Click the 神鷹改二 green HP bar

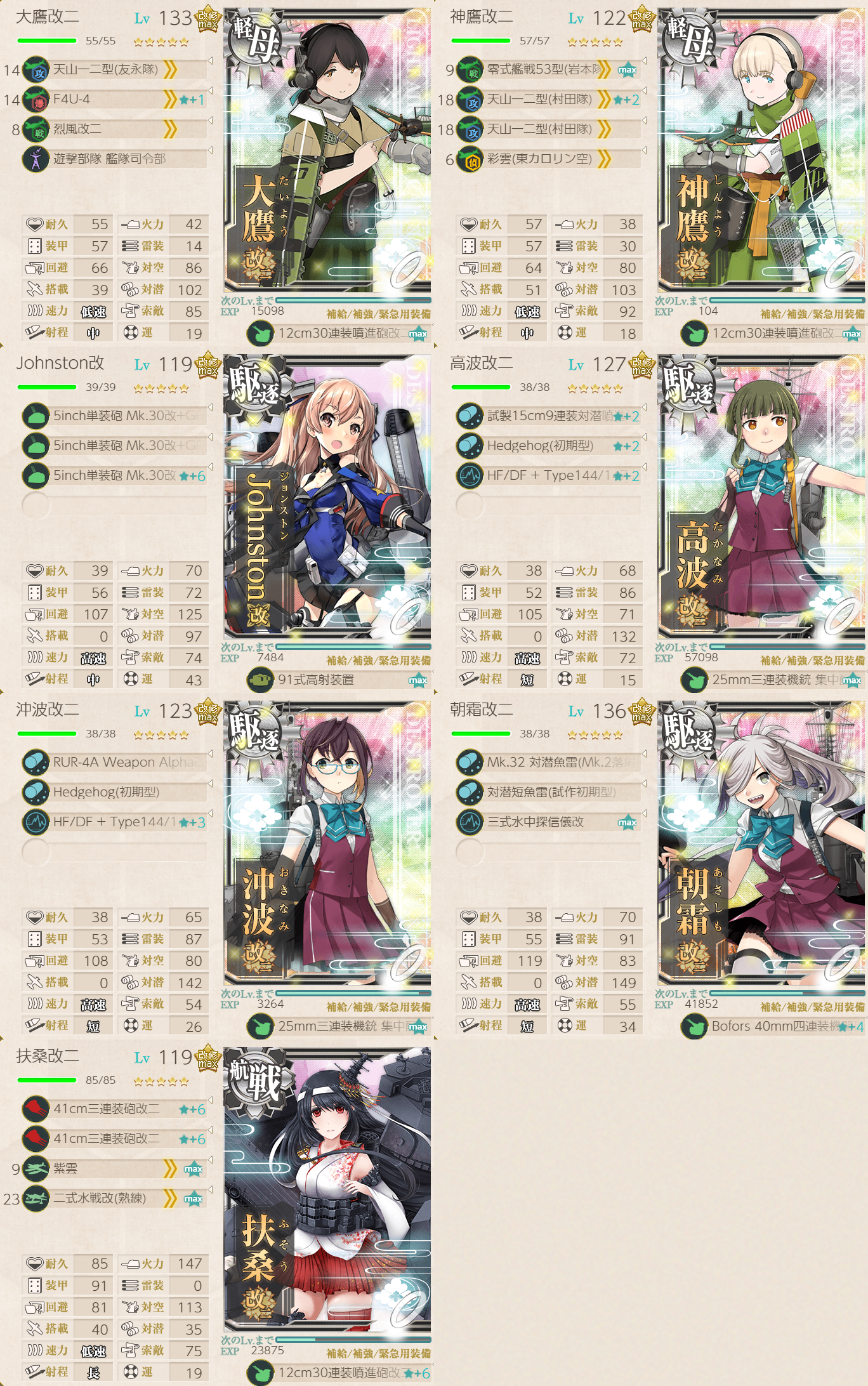click(480, 41)
